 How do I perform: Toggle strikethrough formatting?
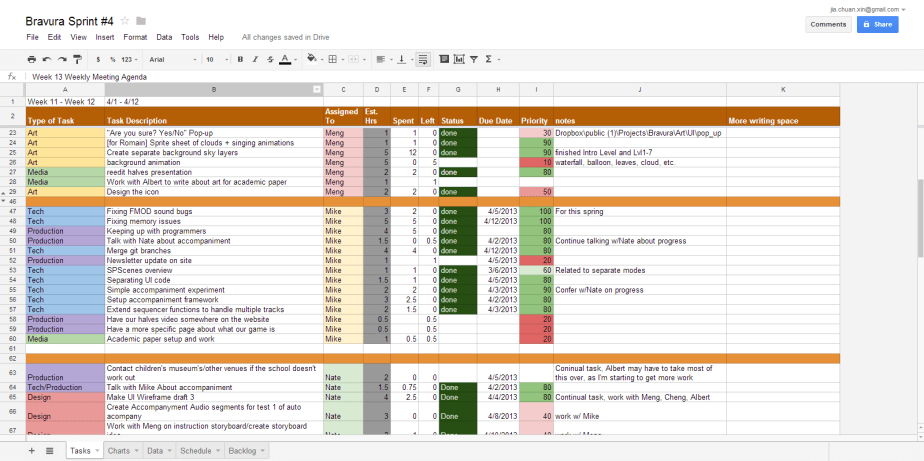click(268, 59)
